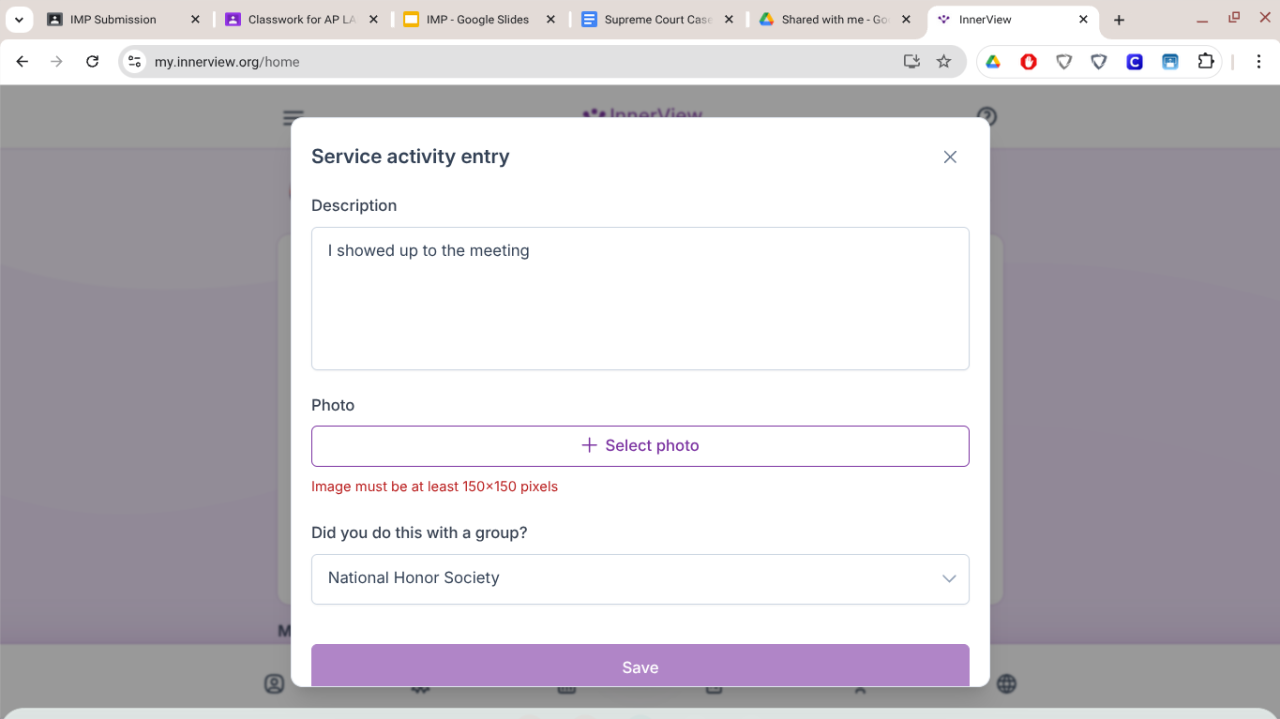The height and width of the screenshot is (719, 1280).
Task: Close the Service activity entry dialog
Action: (x=950, y=157)
